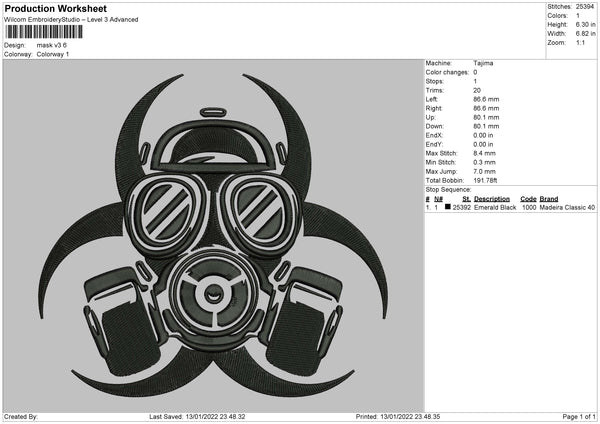Click the Max Jump value 7.0 mm

(x=484, y=171)
